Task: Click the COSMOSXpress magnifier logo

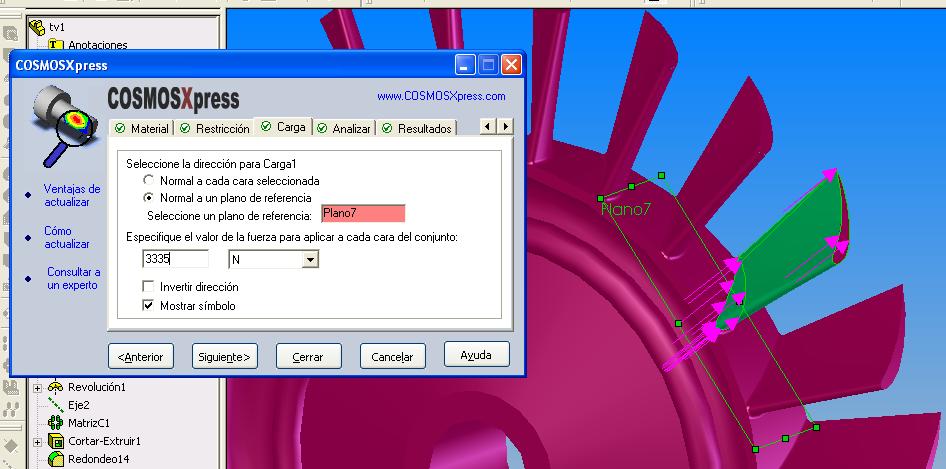Action: pyautogui.click(x=57, y=127)
